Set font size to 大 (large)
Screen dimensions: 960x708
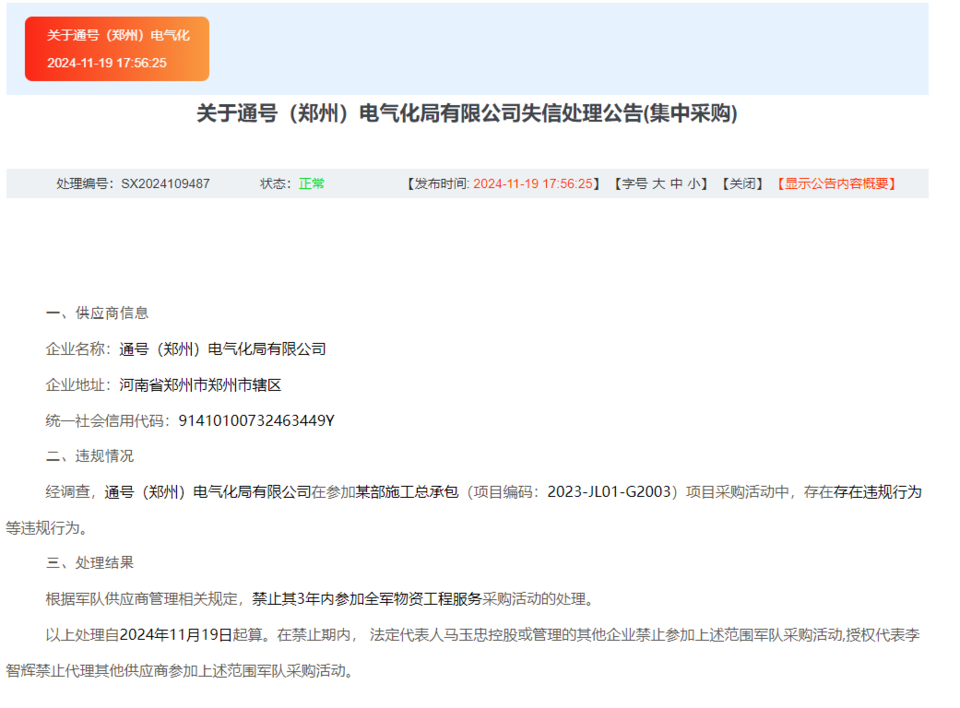pos(659,184)
